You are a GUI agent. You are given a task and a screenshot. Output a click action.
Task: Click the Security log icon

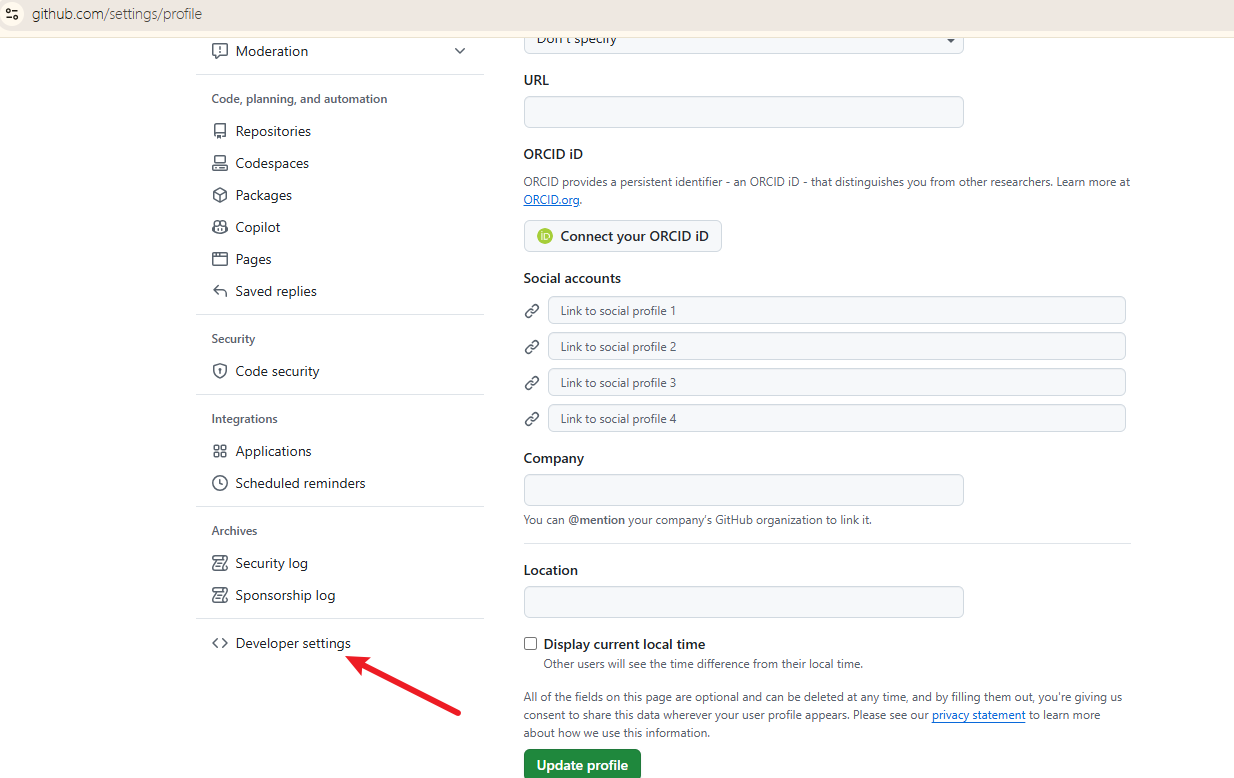(x=220, y=563)
